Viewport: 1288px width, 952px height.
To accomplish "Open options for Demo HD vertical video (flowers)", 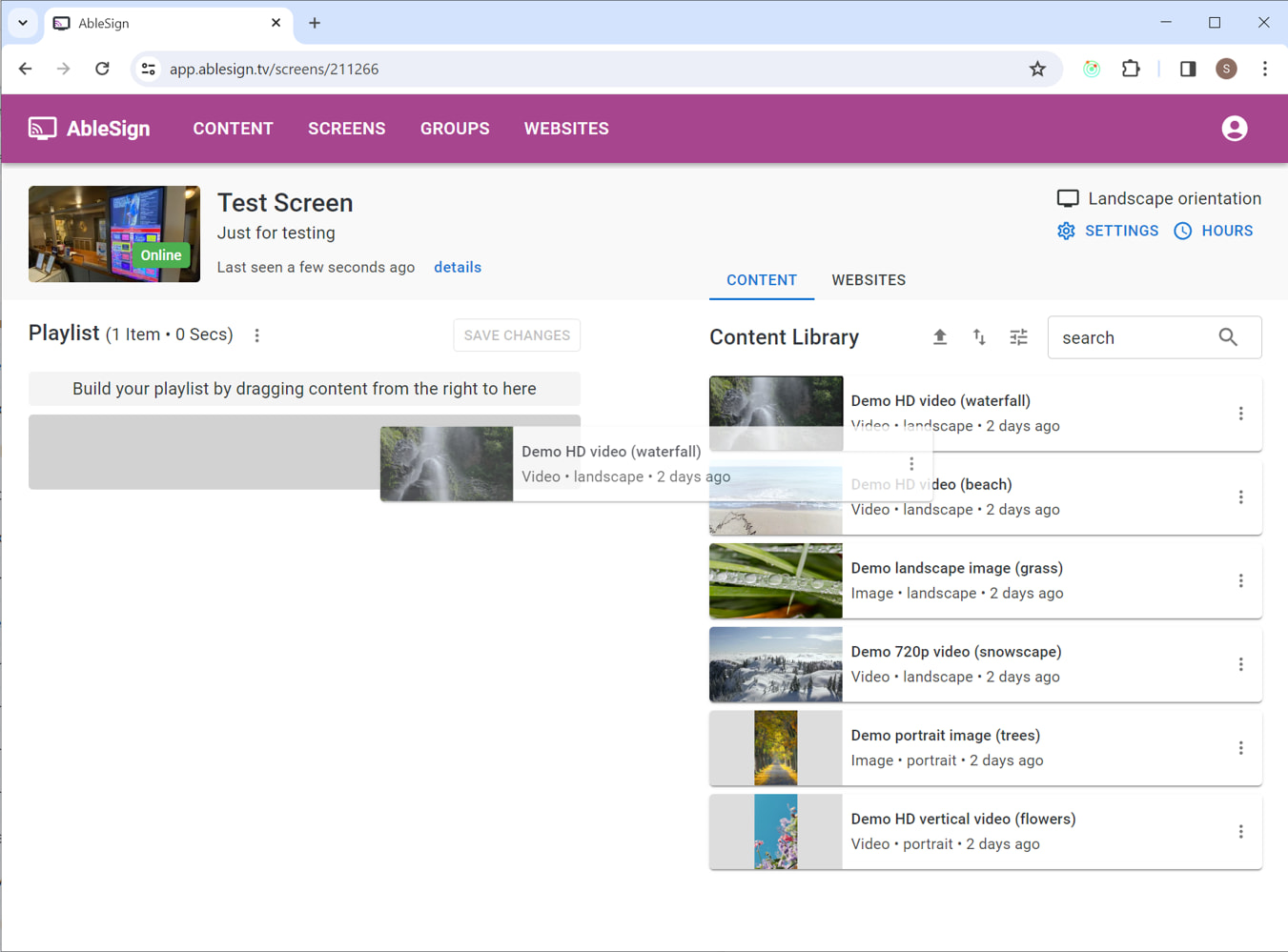I will pyautogui.click(x=1240, y=832).
